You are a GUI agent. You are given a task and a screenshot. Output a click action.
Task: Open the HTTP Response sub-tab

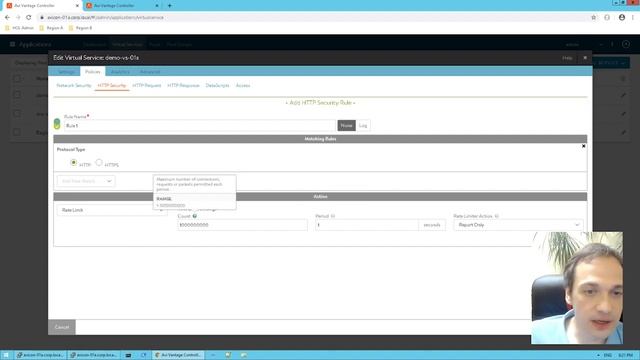point(183,85)
